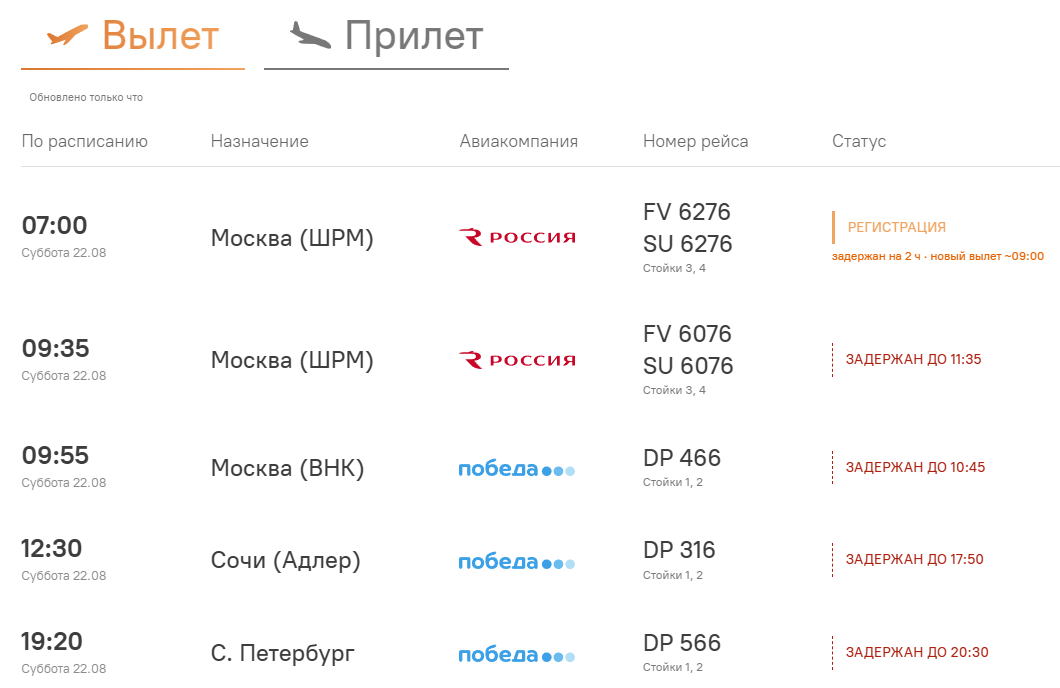
Task: Select the Сочи (Адлер) destination
Action: 285,560
